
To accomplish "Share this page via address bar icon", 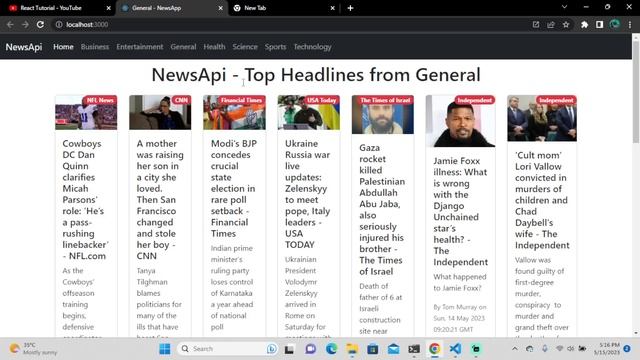I will coord(551,24).
